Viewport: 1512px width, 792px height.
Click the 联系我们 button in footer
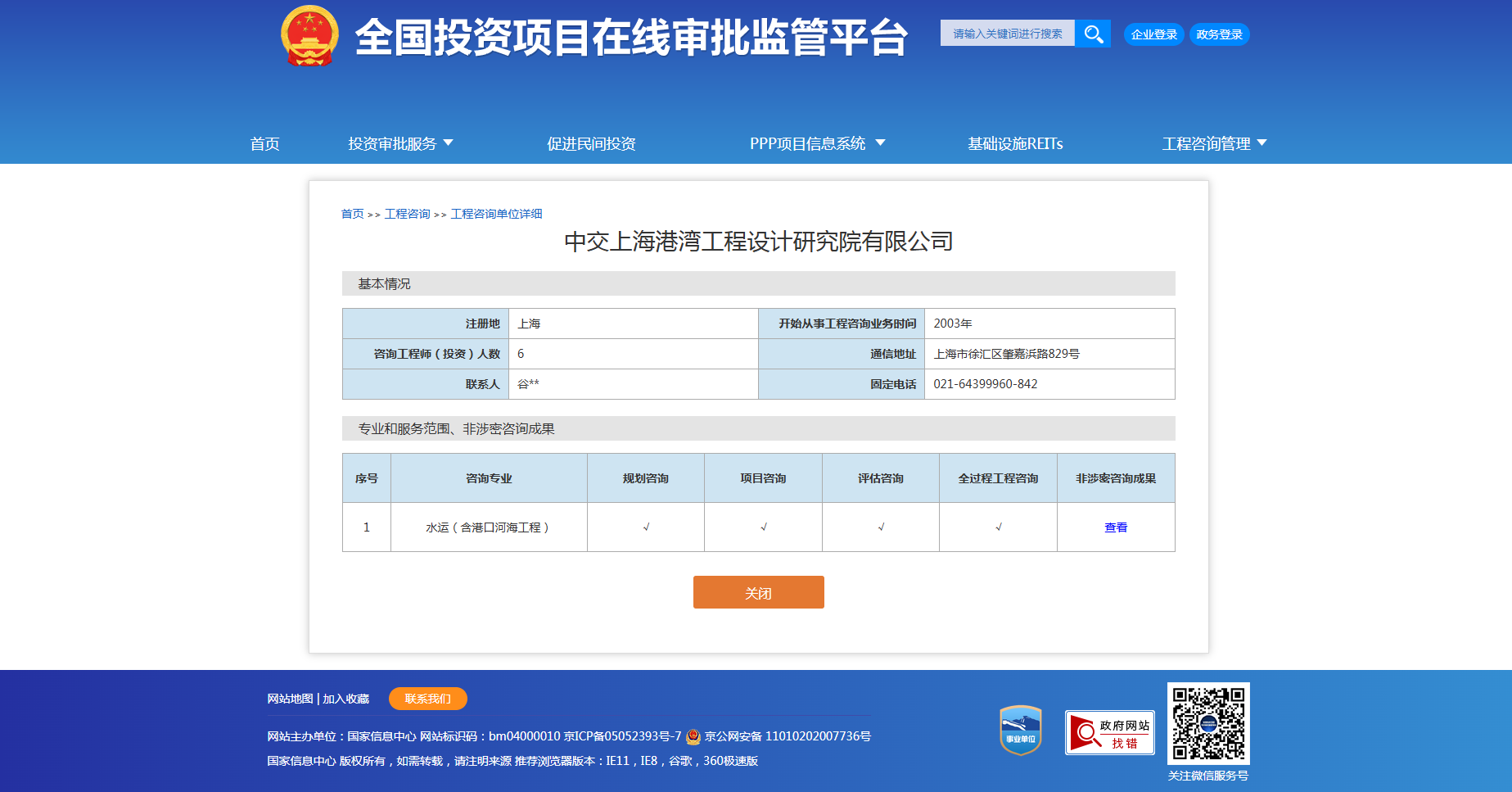coord(428,699)
